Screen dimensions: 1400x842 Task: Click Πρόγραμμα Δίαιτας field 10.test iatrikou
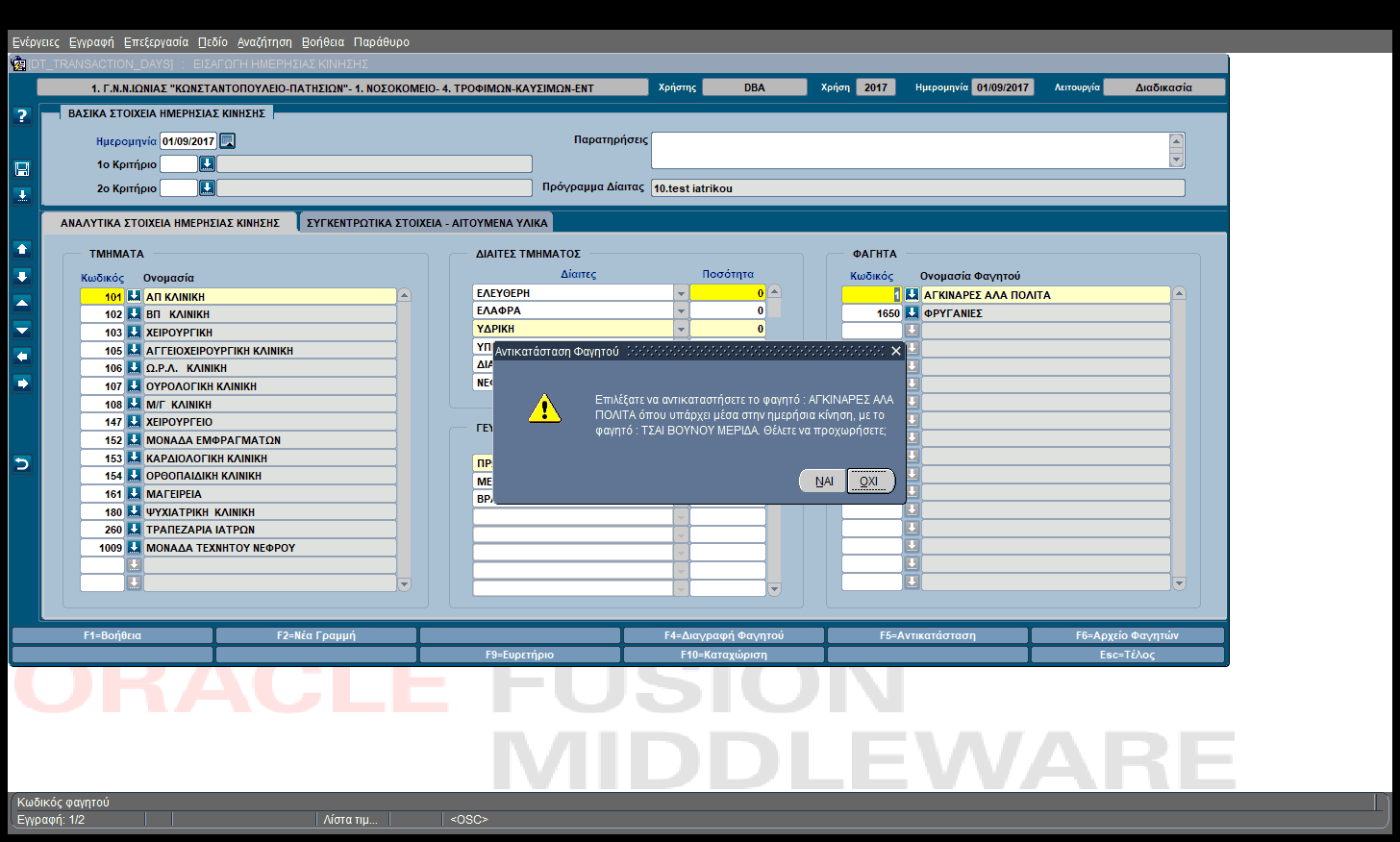coord(918,188)
